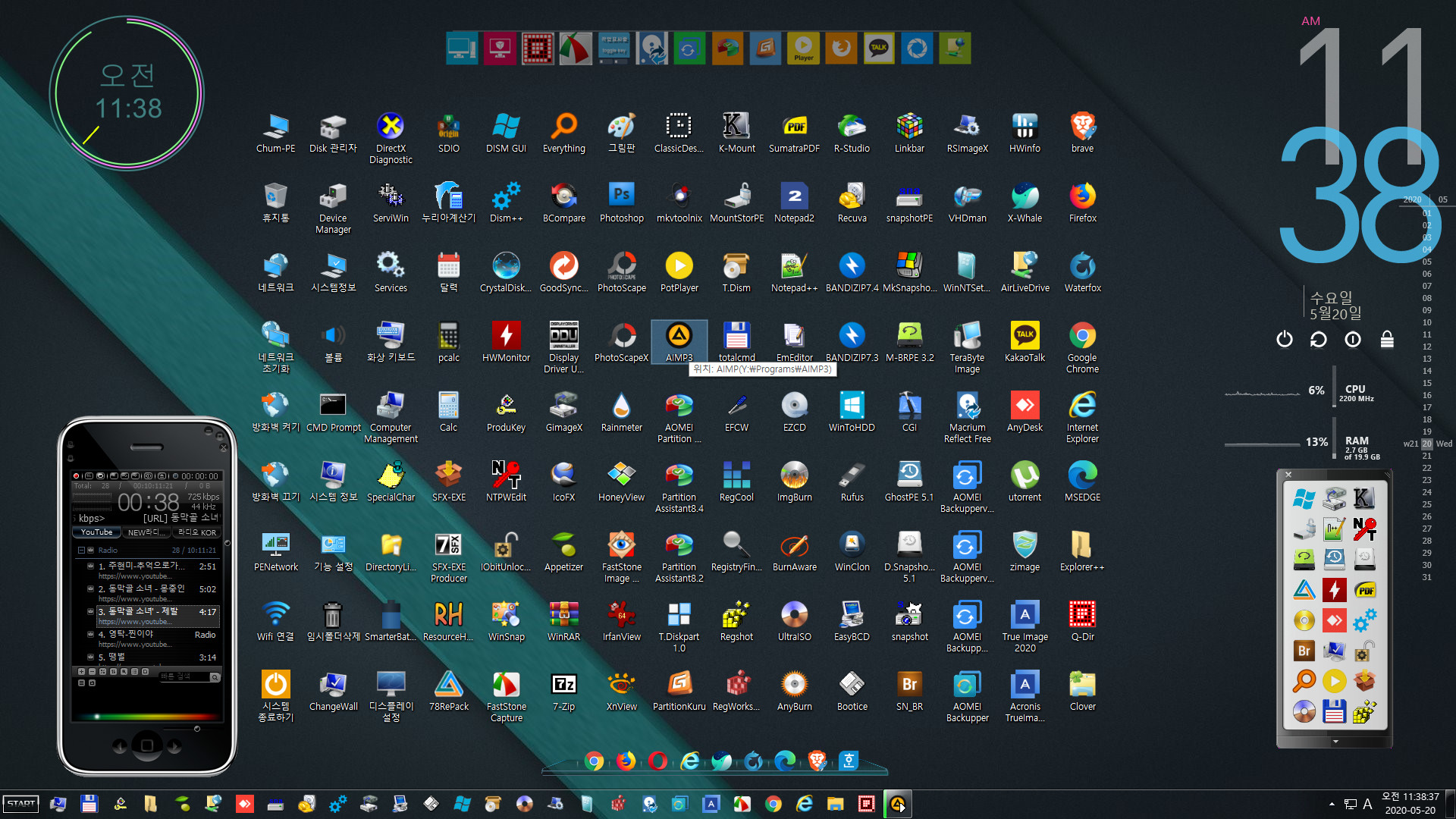
Task: Click the Rainmeter restart arrow icon
Action: pos(1318,339)
